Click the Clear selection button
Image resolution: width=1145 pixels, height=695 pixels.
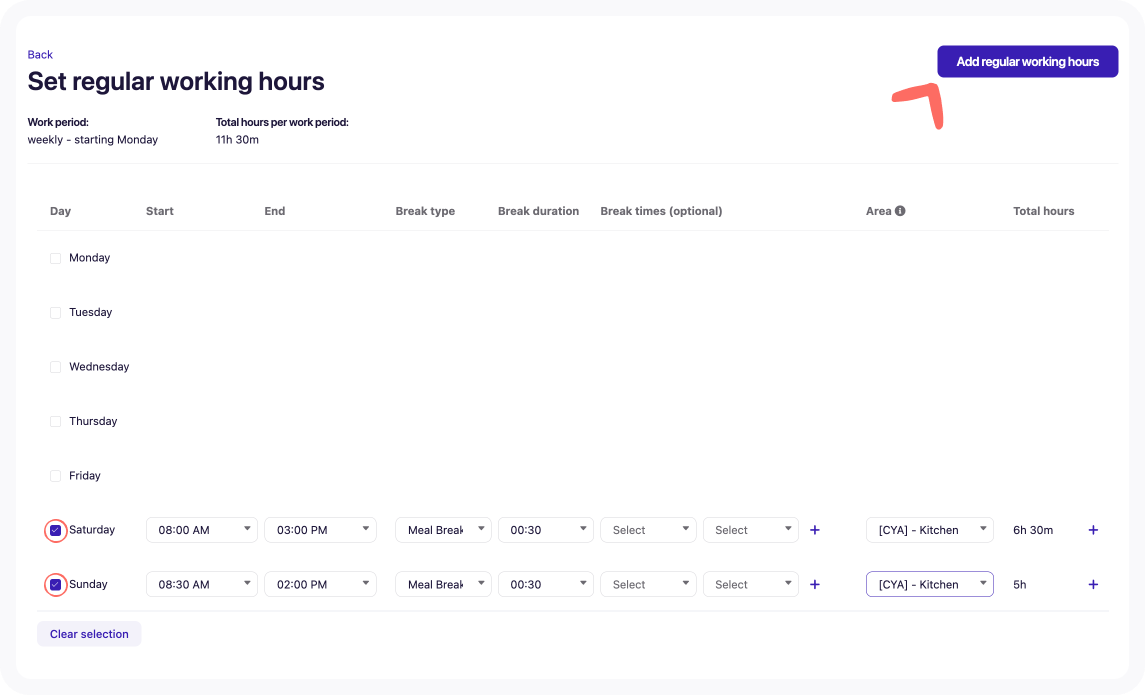pos(89,634)
